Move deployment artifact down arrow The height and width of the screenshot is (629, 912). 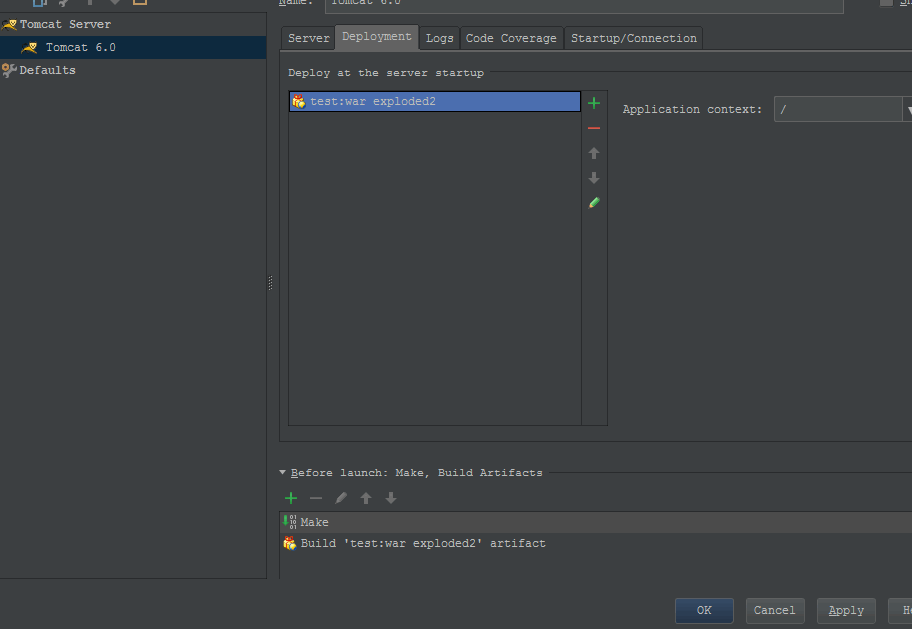[x=594, y=177]
